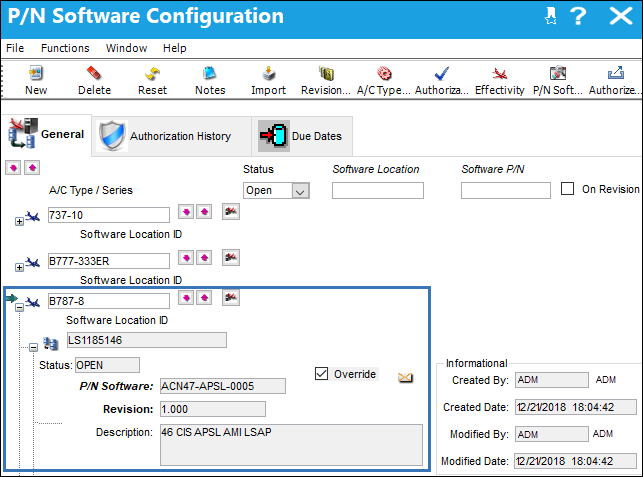643x477 pixels.
Task: Click the blue airplane icon of 737-10
Action: tap(33, 216)
